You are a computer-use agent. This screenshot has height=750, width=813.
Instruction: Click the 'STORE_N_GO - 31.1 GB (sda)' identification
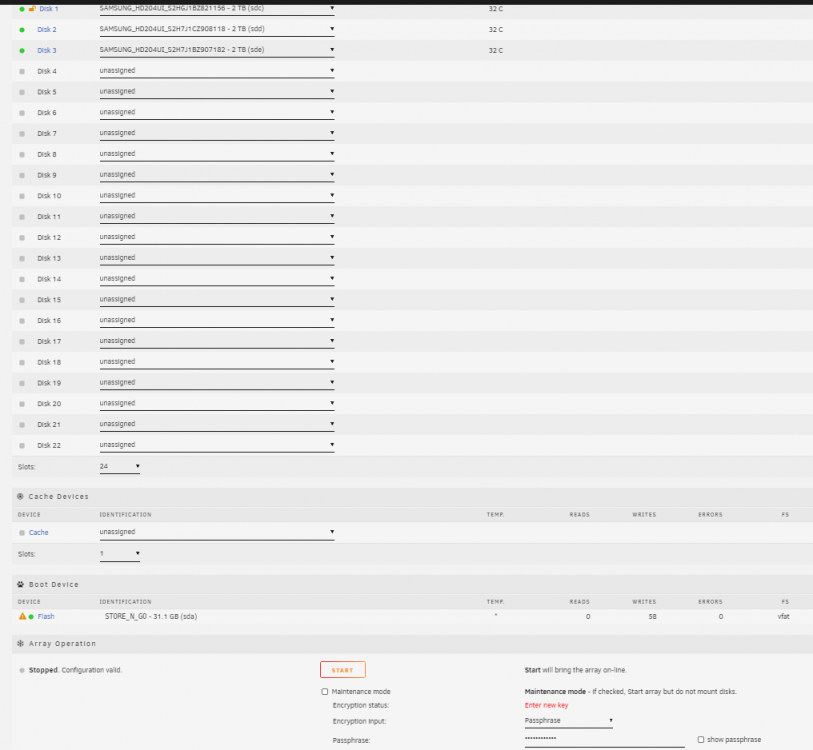pyautogui.click(x=151, y=617)
